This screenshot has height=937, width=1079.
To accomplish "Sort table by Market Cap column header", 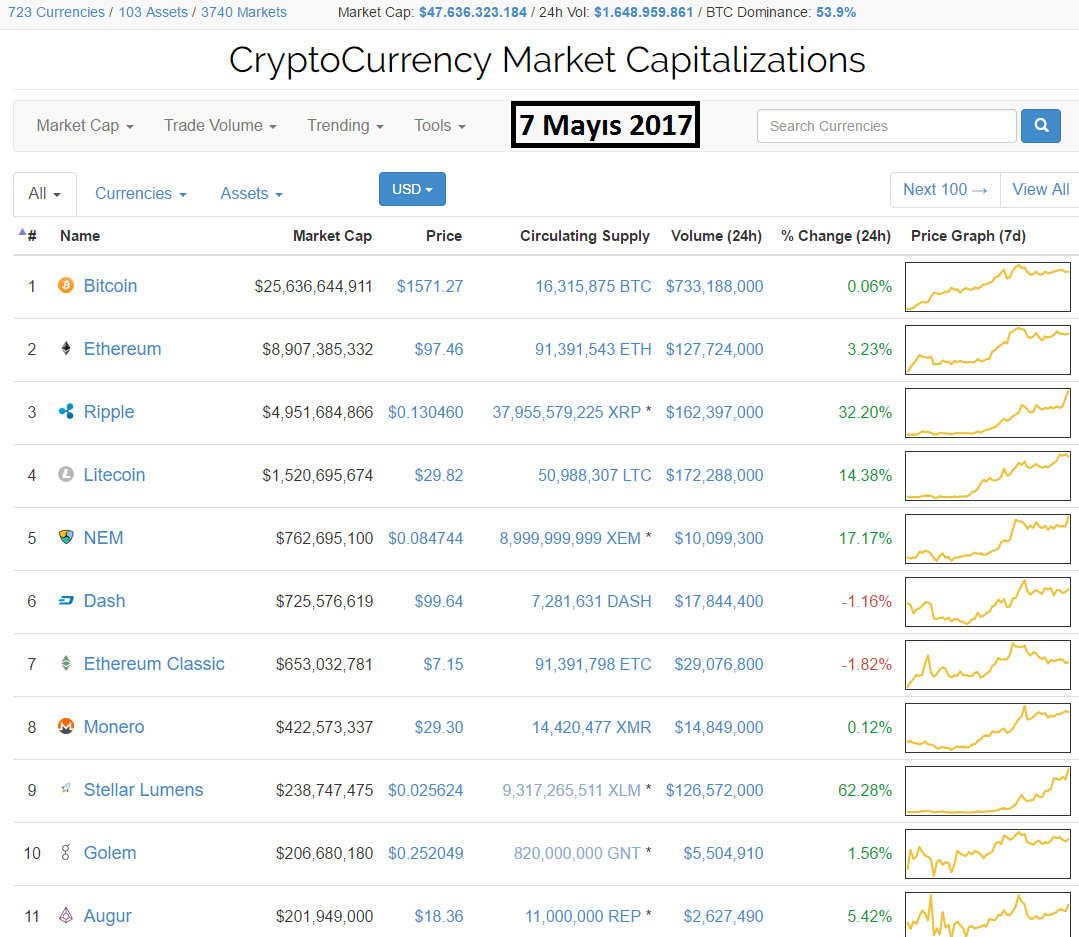I will pos(332,236).
